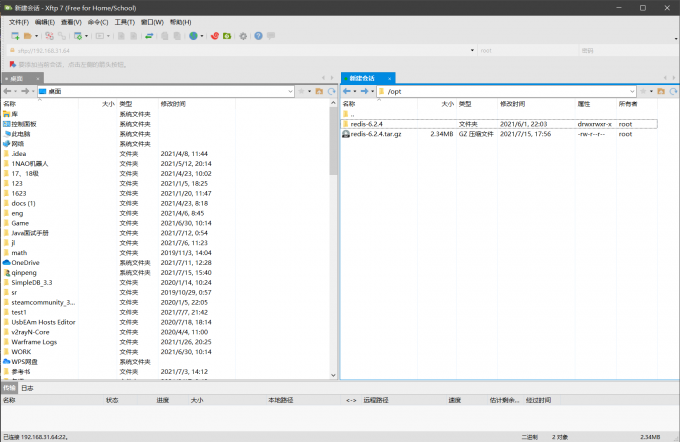Viewport: 680px width, 442px height.
Task: Close the local 桌面 tab
Action: tap(38, 79)
